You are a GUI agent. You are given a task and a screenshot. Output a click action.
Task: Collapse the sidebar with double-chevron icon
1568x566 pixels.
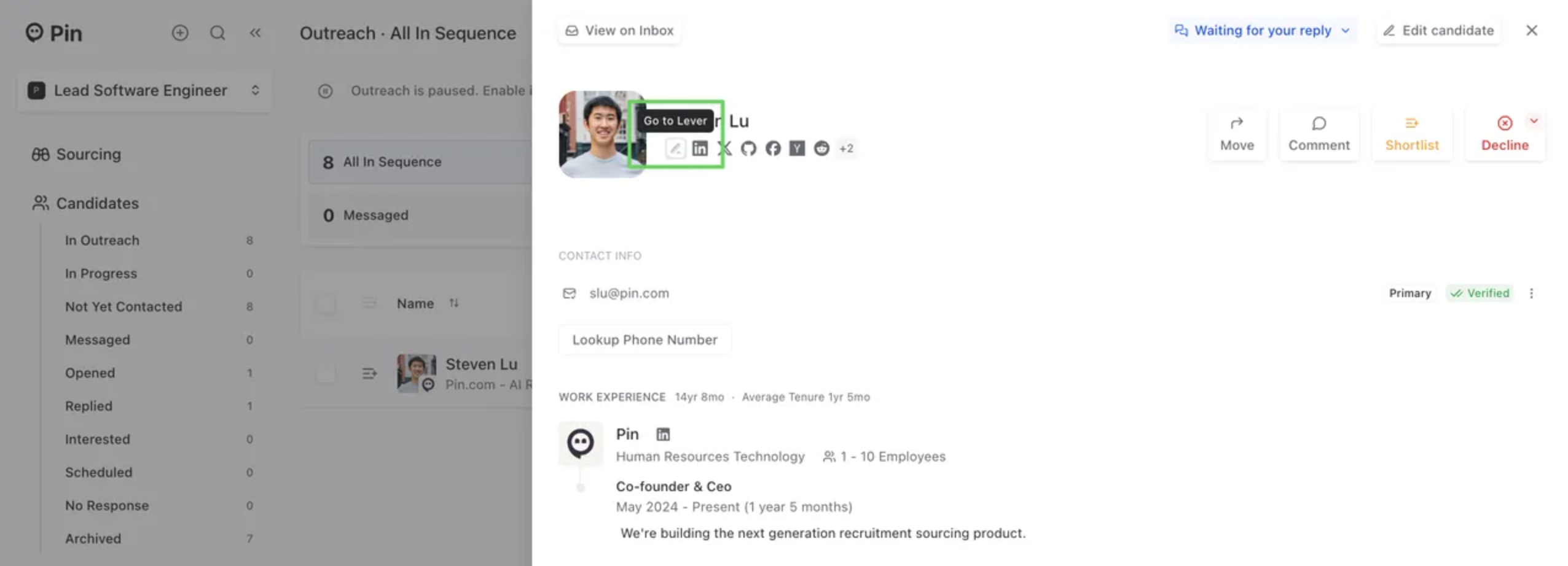coord(255,33)
